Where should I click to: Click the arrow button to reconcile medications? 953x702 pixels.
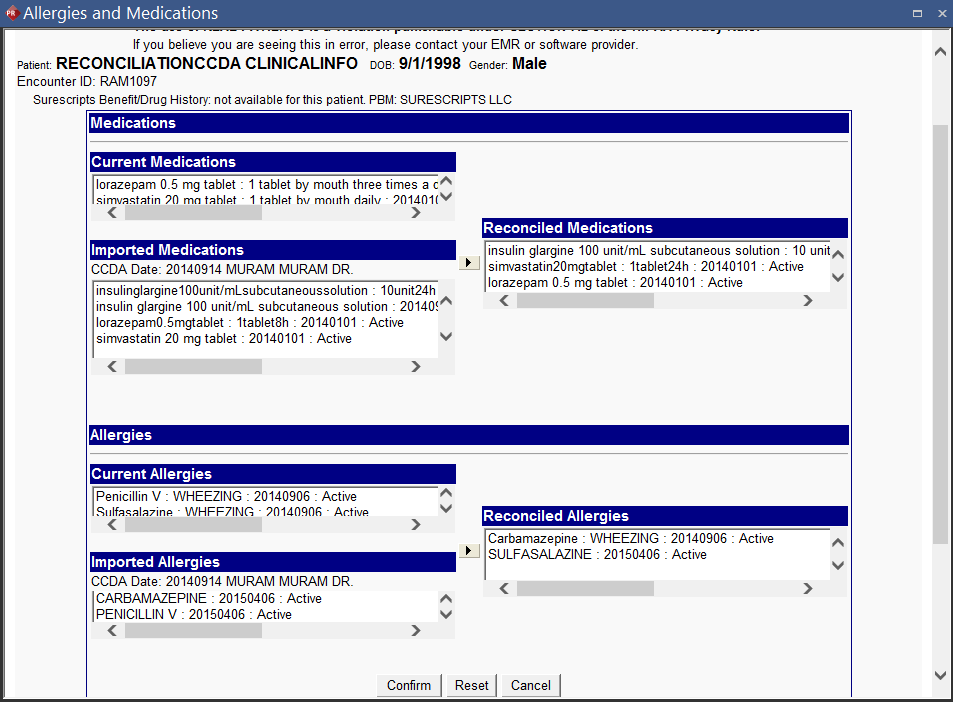pos(468,263)
